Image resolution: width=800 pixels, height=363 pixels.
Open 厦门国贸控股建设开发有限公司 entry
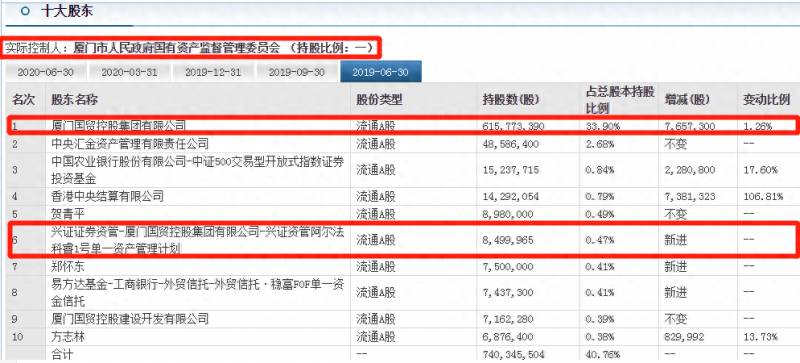[x=130, y=319]
